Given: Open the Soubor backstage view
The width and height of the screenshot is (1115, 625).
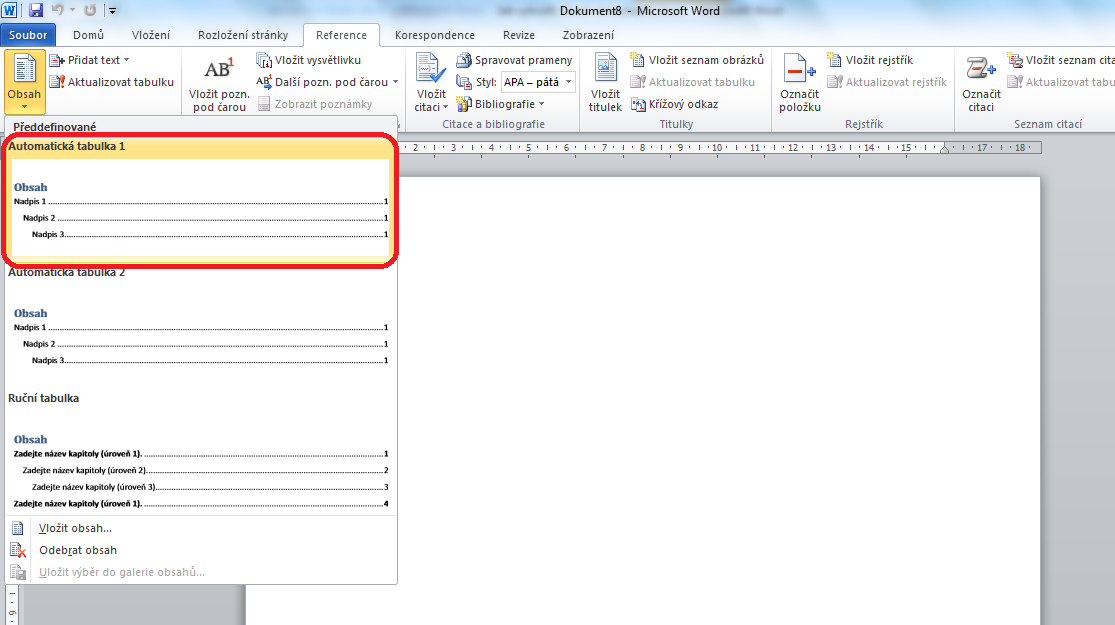Looking at the screenshot, I should click(x=27, y=34).
